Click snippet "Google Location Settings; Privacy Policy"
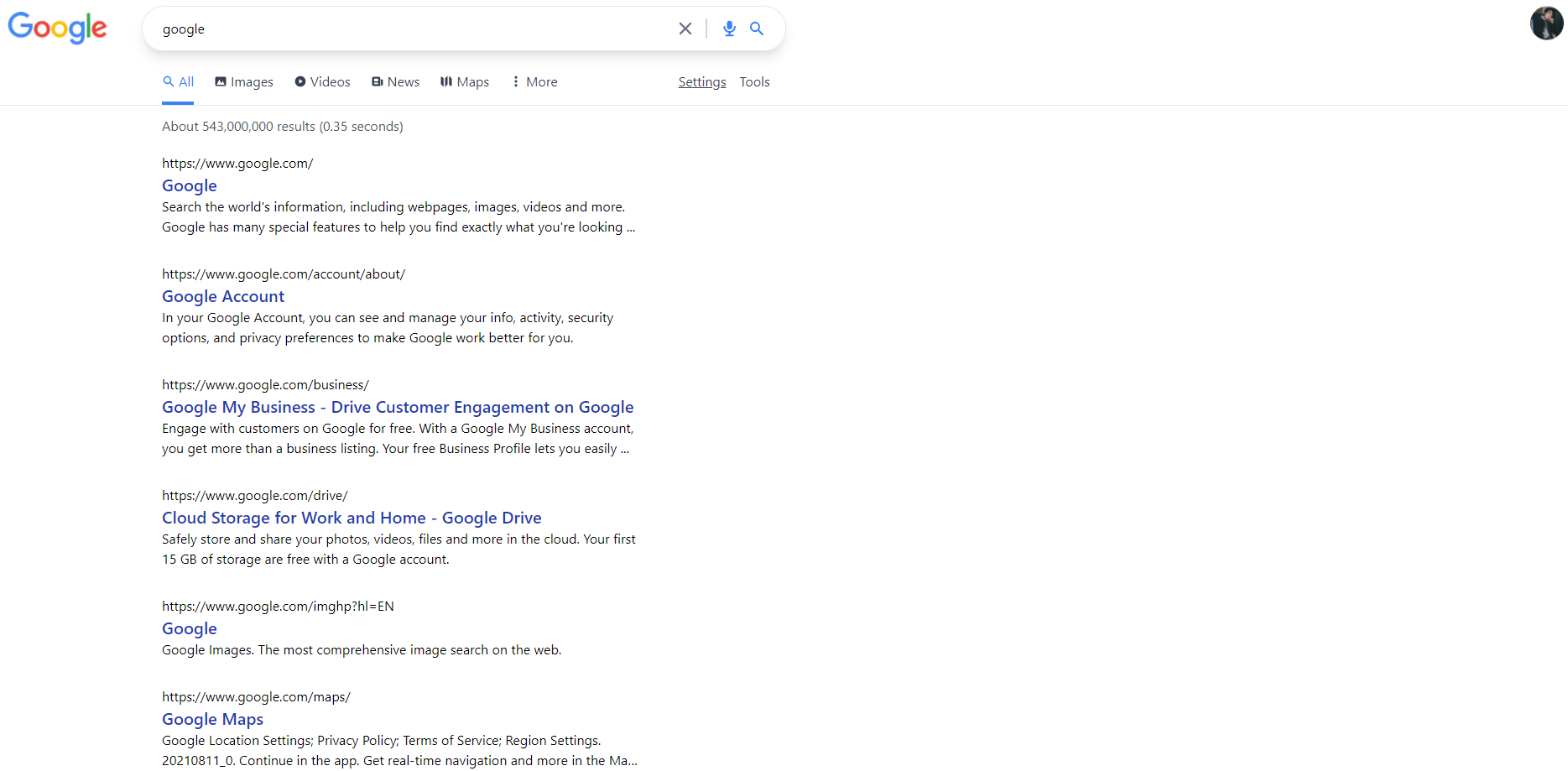The height and width of the screenshot is (771, 1568). point(399,750)
